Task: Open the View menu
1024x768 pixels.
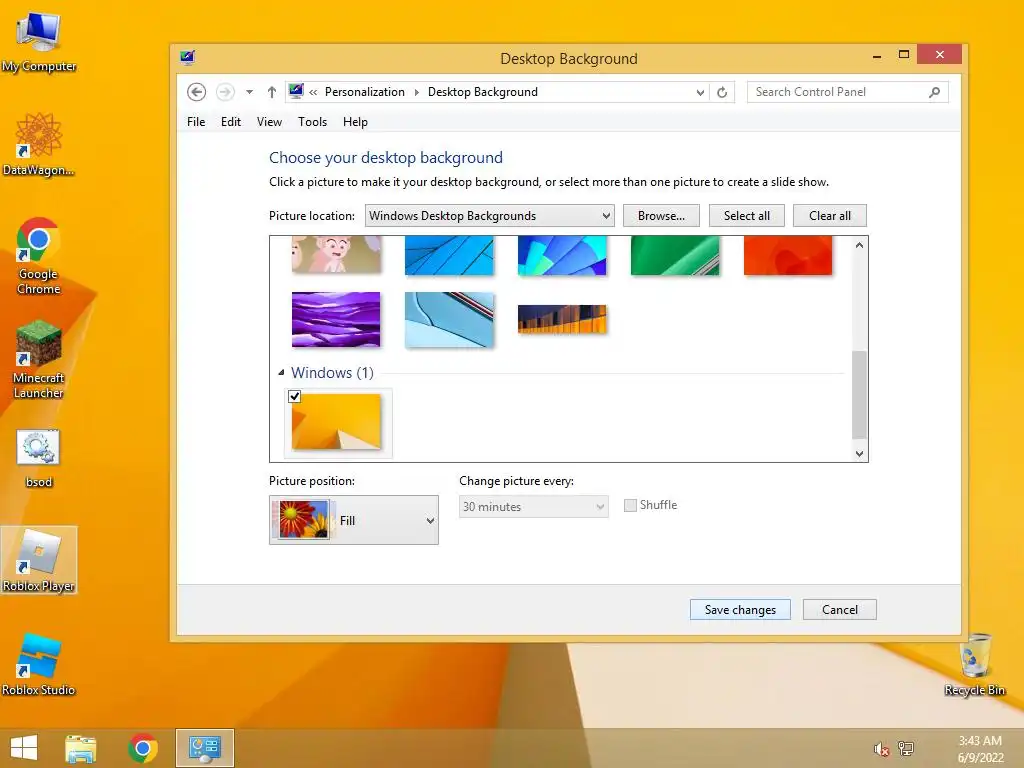Action: click(269, 122)
